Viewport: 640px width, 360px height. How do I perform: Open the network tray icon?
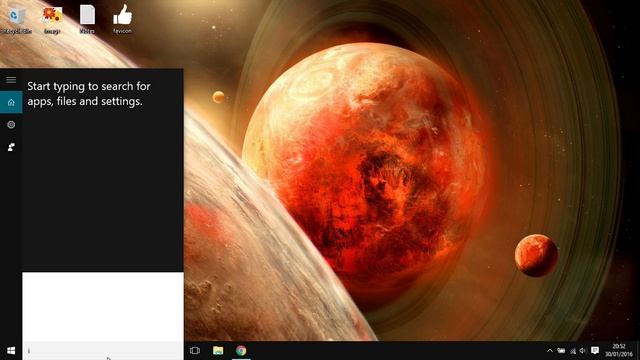pyautogui.click(x=573, y=351)
